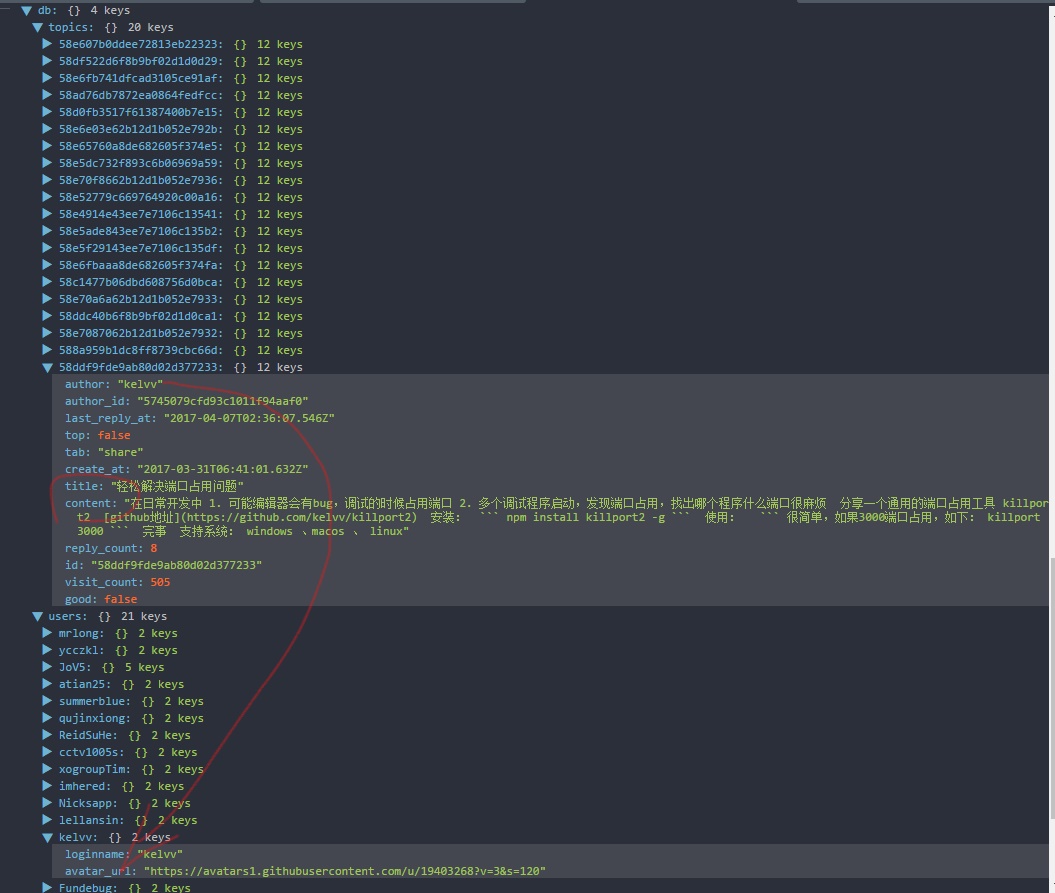
Task: Expand the Fundebug user entry
Action: click(47, 888)
